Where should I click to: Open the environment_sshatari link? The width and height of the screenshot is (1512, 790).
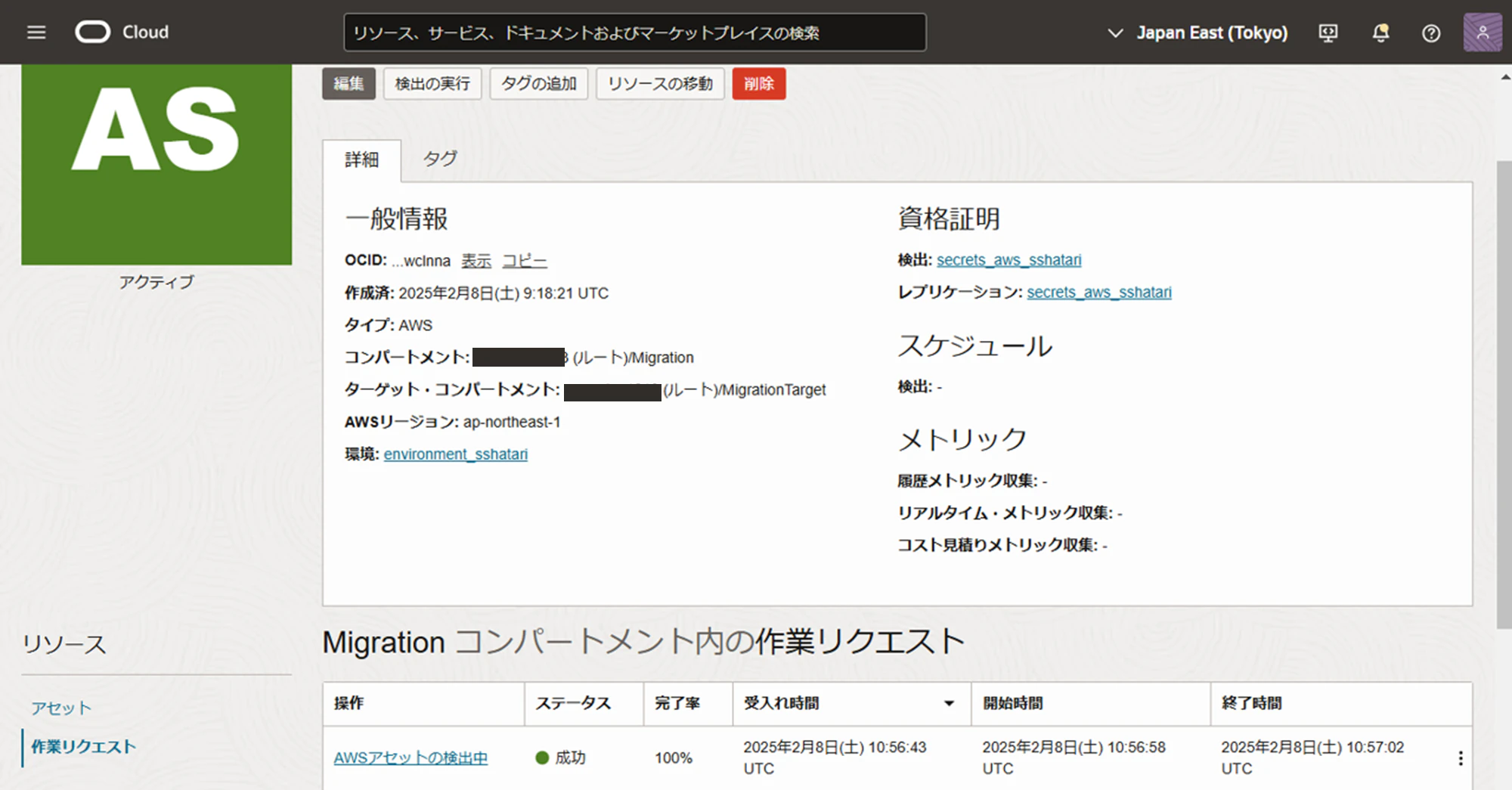[x=456, y=454]
